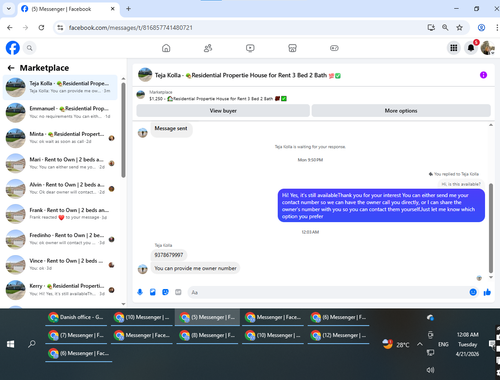This screenshot has width=500, height=380.
Task: Open the ENG language indicator
Action: [x=443, y=344]
